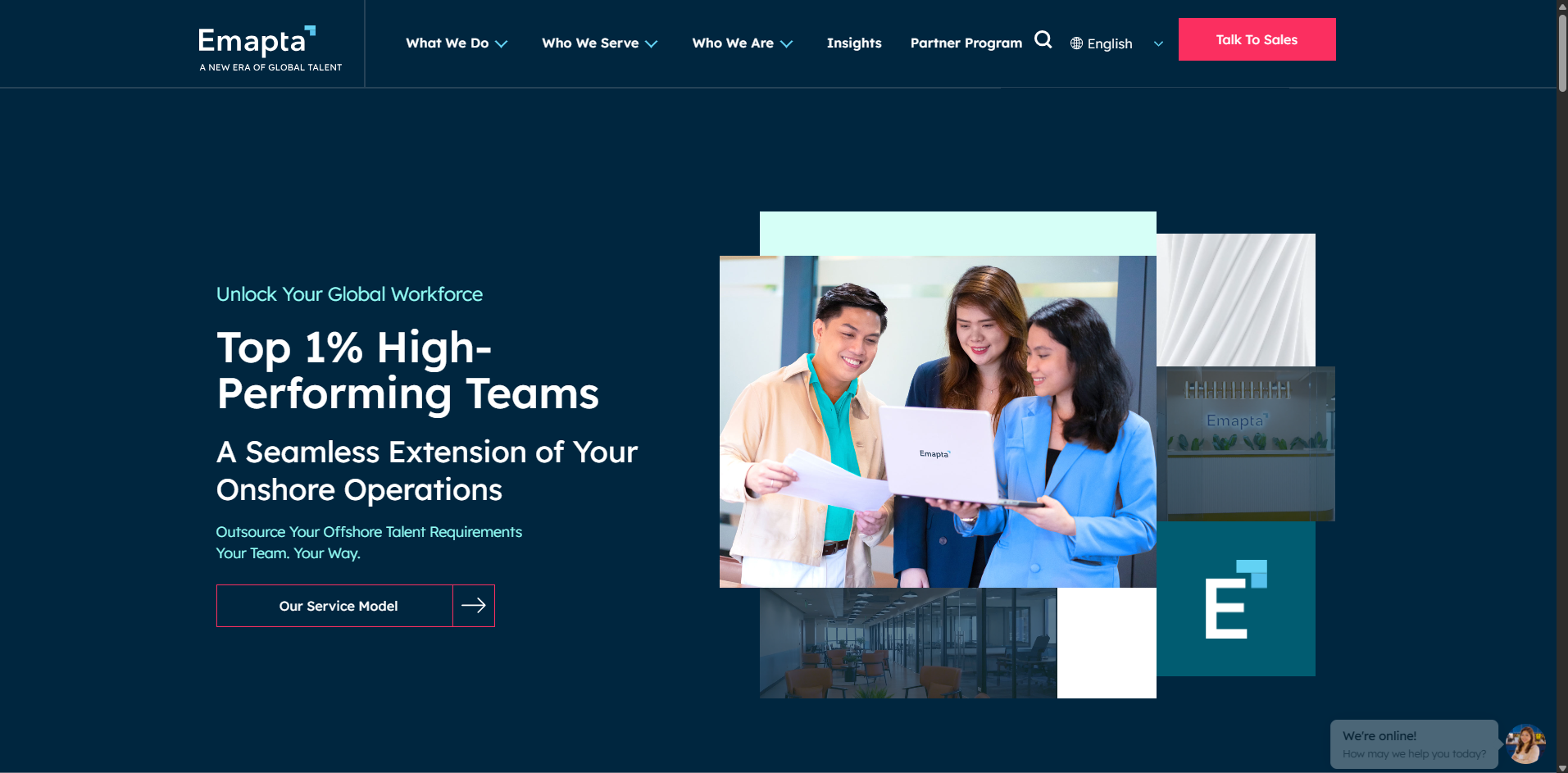Expand the Who We Serve menu
This screenshot has width=1568, height=773.
(590, 43)
